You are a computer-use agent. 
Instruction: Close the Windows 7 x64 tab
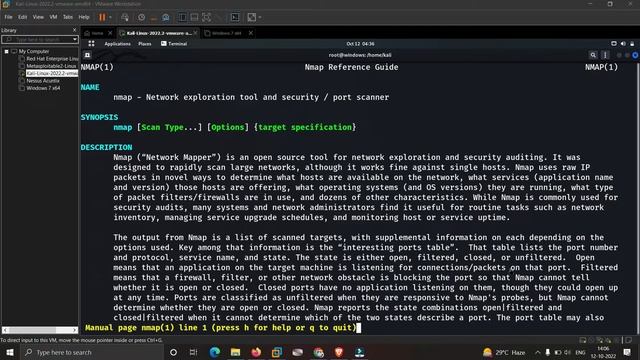(251, 33)
